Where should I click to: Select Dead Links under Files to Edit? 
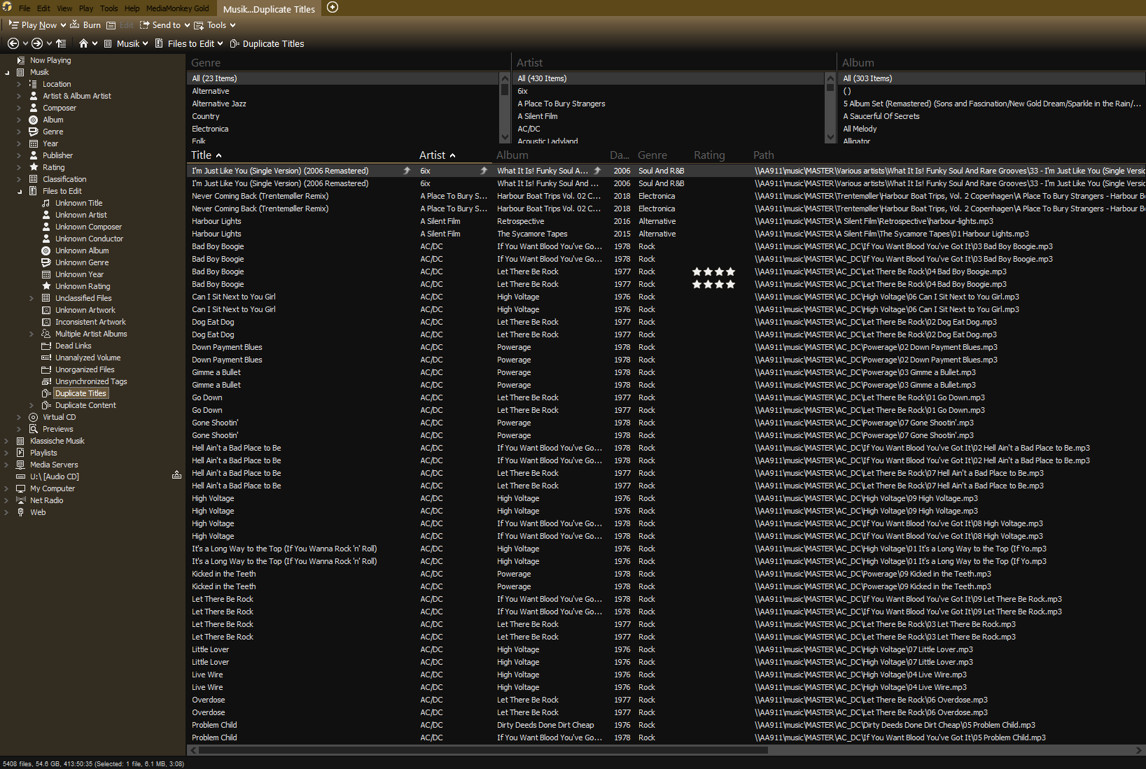coord(73,346)
